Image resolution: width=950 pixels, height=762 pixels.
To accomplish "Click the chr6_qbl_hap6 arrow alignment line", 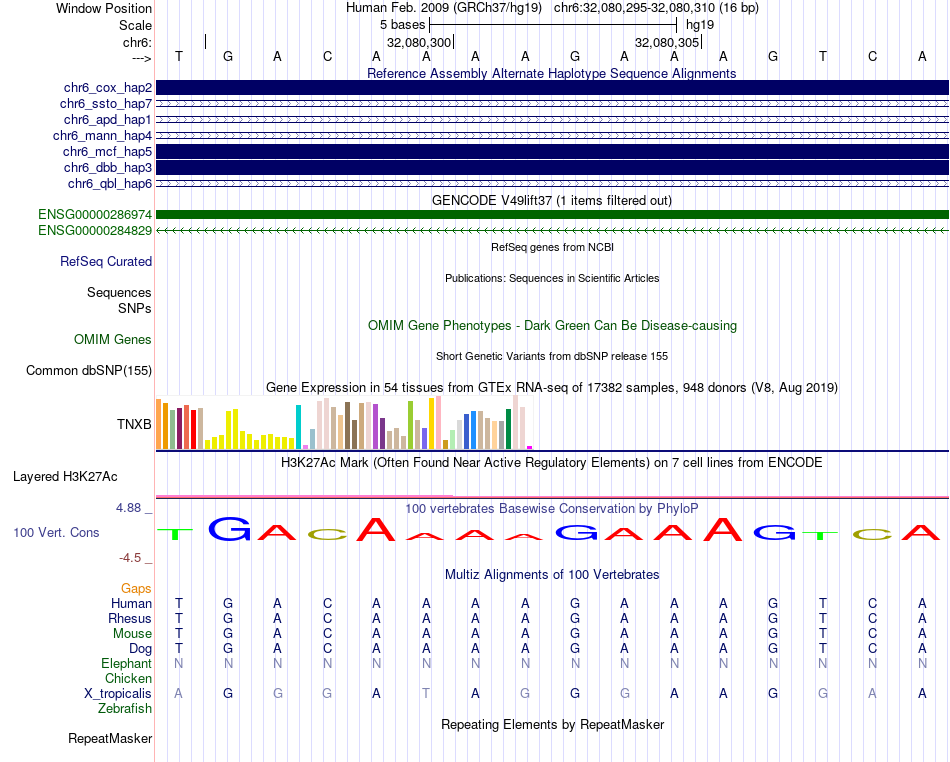I will [x=552, y=183].
